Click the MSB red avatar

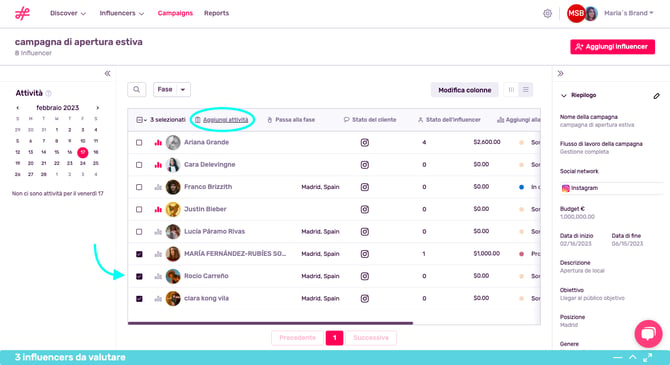pyautogui.click(x=576, y=13)
